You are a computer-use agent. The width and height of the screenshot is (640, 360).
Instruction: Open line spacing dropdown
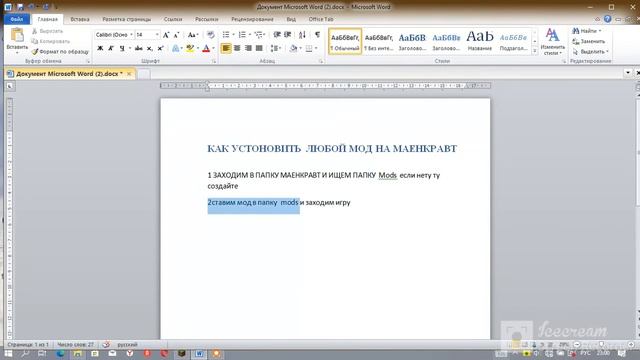coord(276,48)
